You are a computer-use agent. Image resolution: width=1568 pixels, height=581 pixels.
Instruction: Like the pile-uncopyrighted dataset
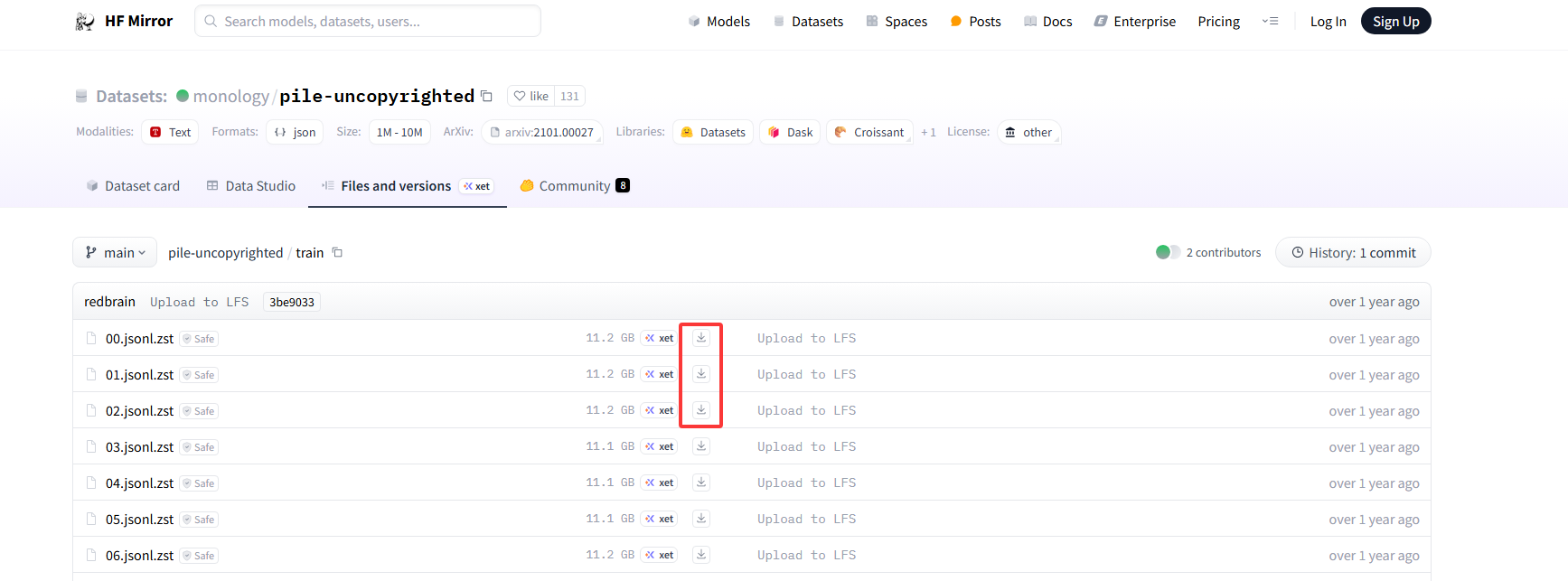[530, 96]
